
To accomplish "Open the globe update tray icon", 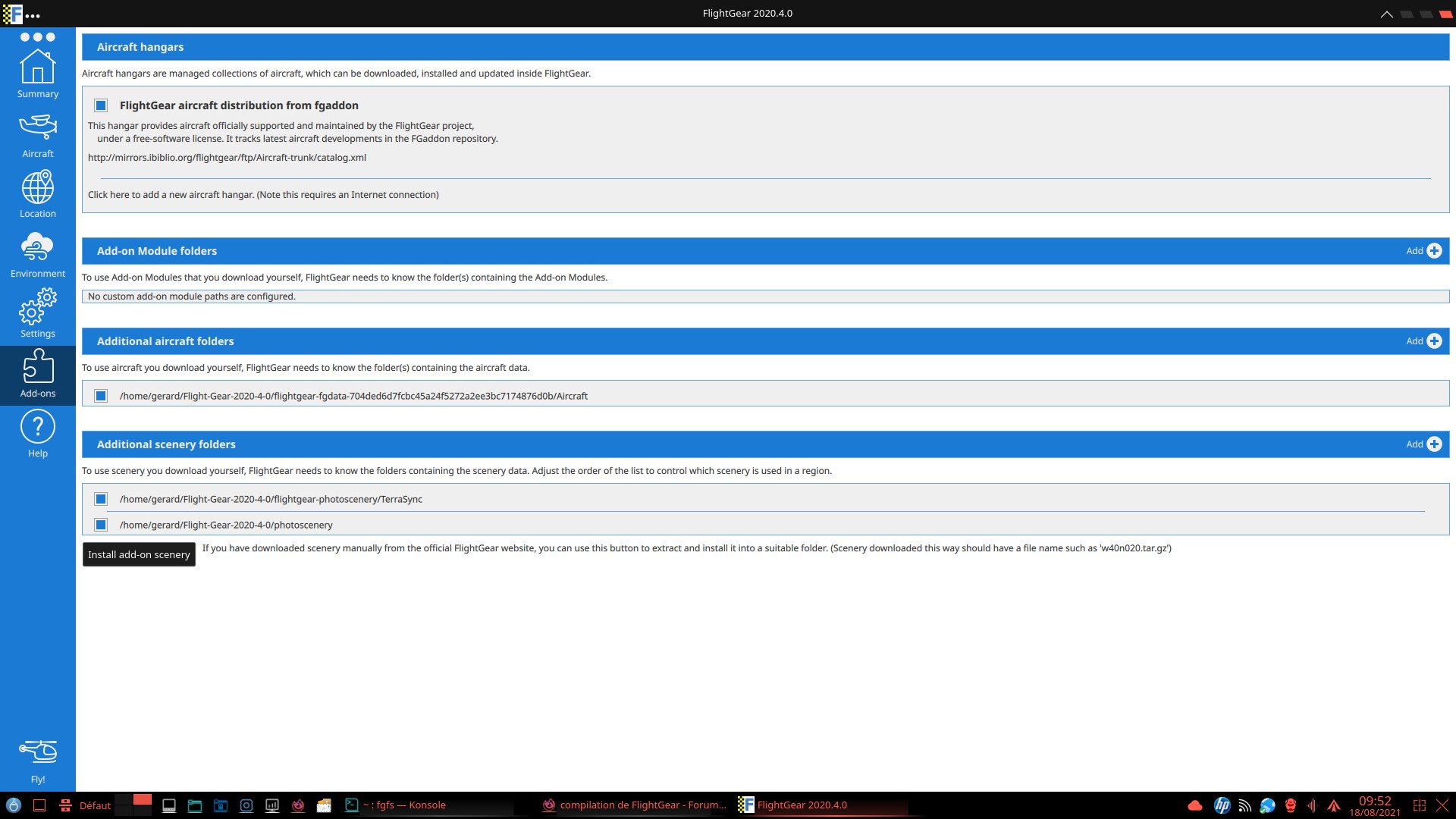I will [1267, 805].
